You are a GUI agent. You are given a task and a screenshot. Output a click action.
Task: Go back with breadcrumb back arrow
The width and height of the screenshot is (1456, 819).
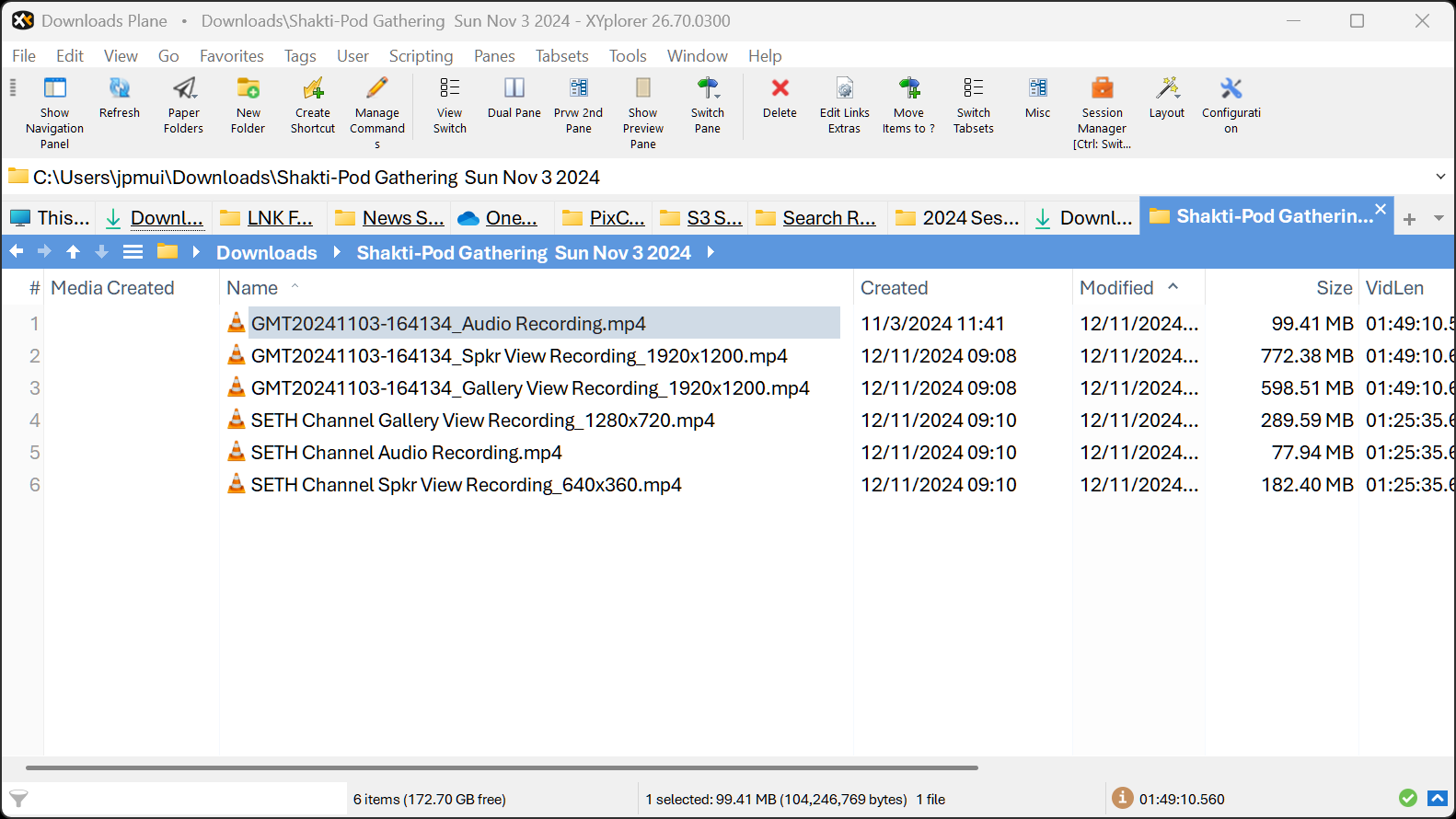pyautogui.click(x=17, y=251)
